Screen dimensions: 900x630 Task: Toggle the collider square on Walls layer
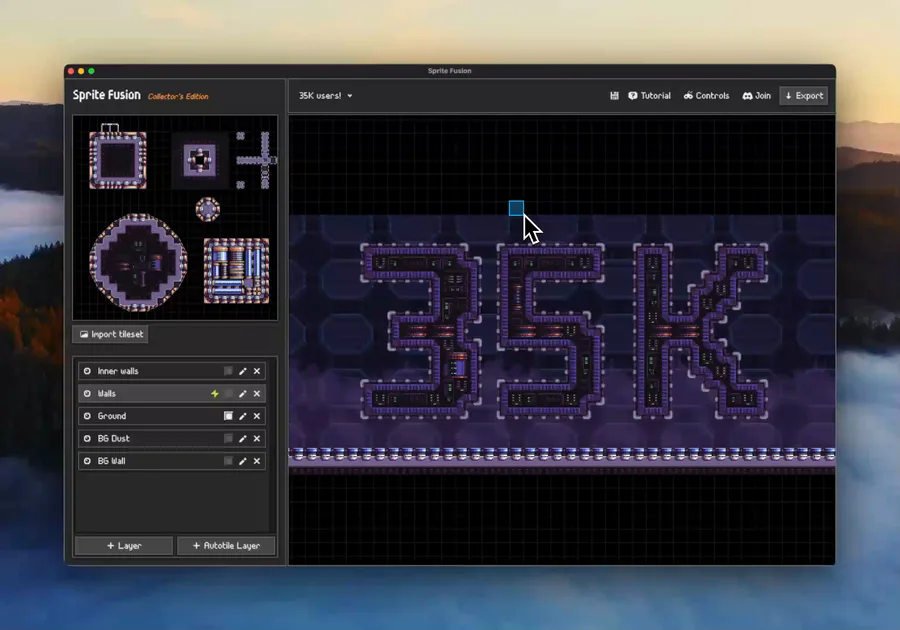(228, 394)
